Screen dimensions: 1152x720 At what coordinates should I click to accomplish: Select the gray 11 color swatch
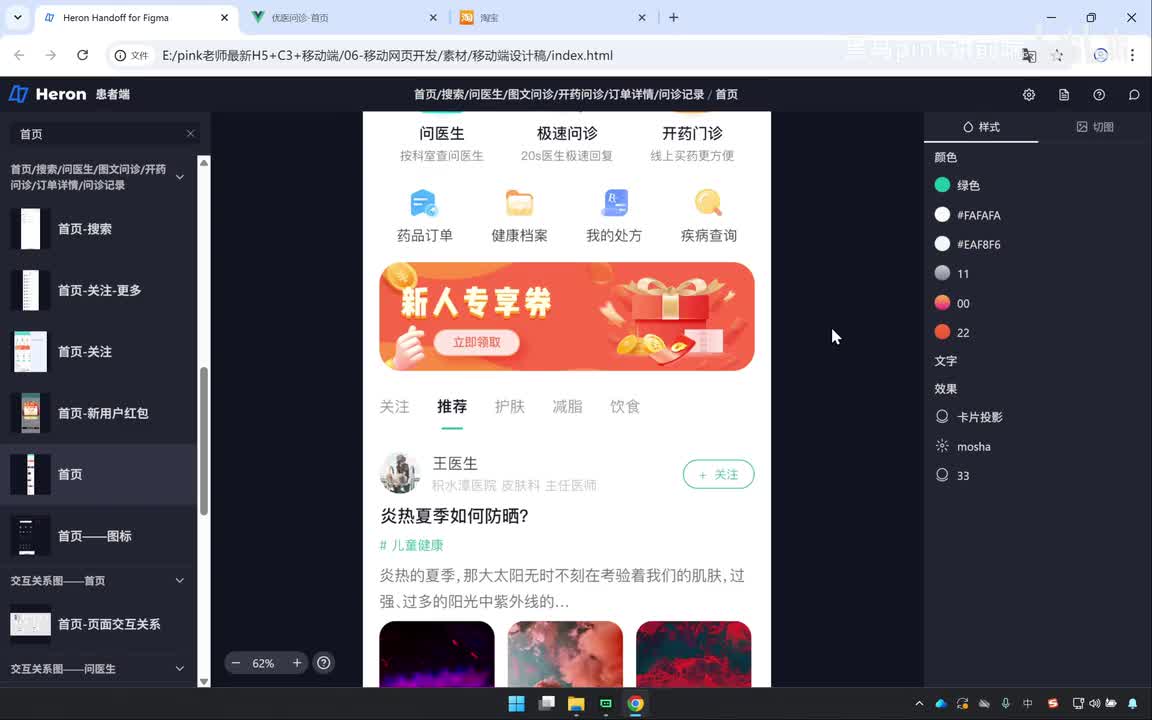click(x=942, y=273)
